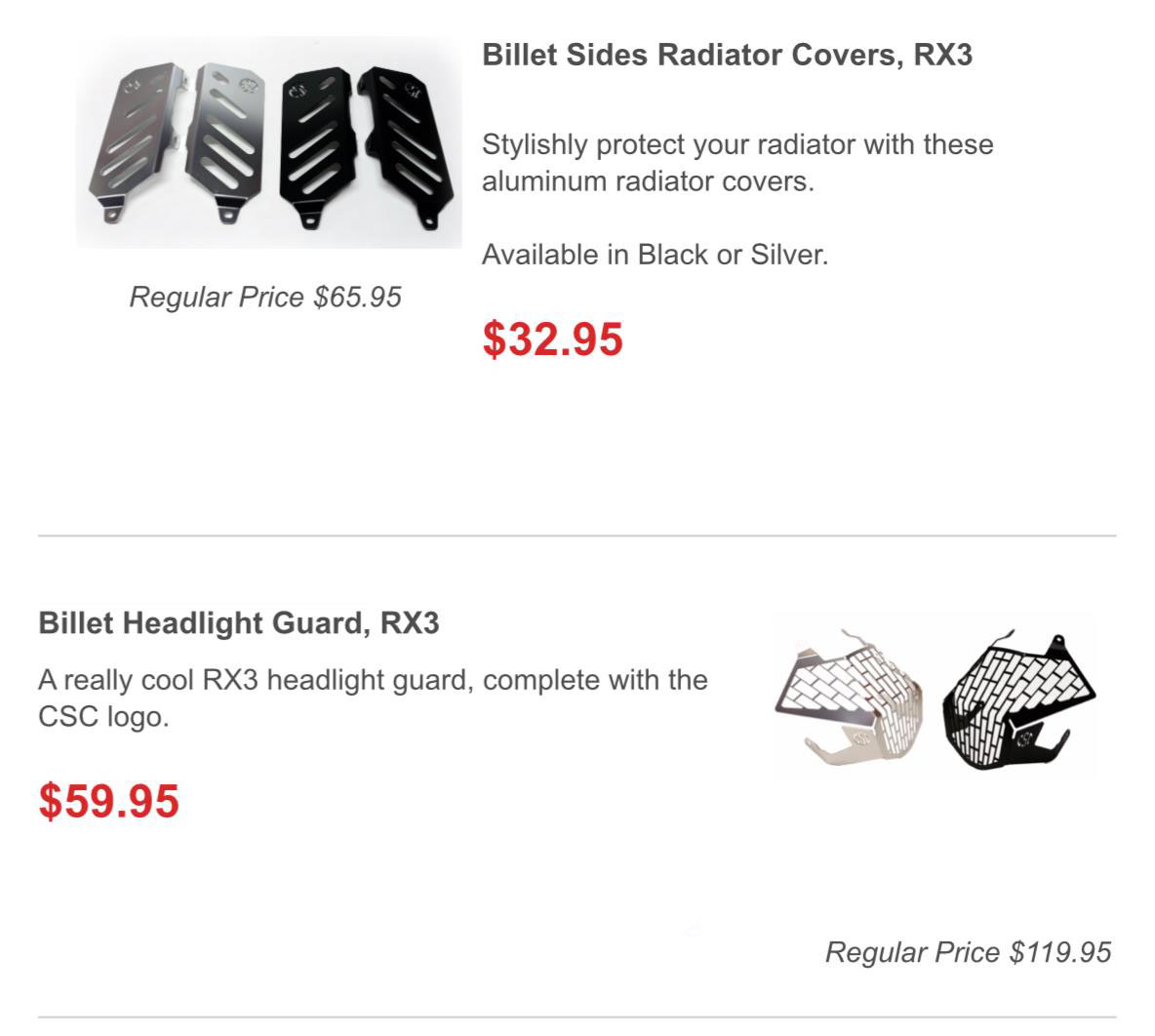The width and height of the screenshot is (1155, 1036).
Task: Click the Regular Price $65.95 caption
Action: [265, 297]
